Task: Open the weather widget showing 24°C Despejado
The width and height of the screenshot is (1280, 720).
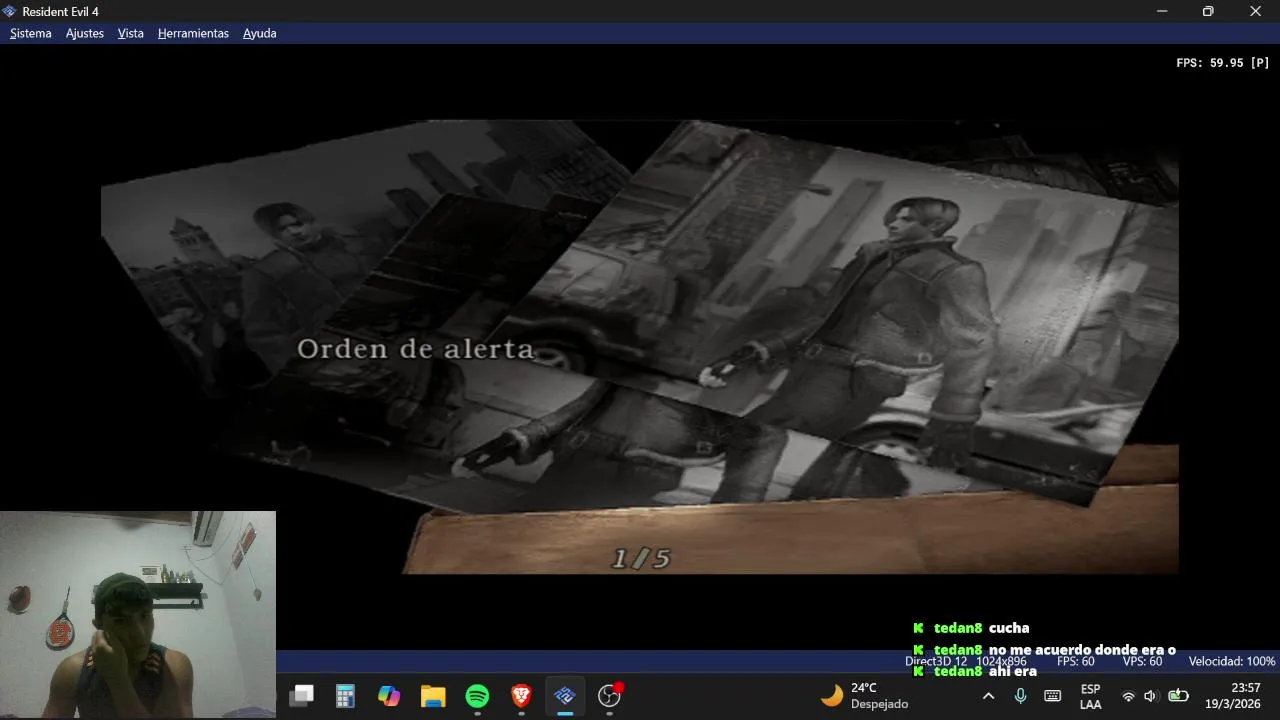Action: (866, 695)
